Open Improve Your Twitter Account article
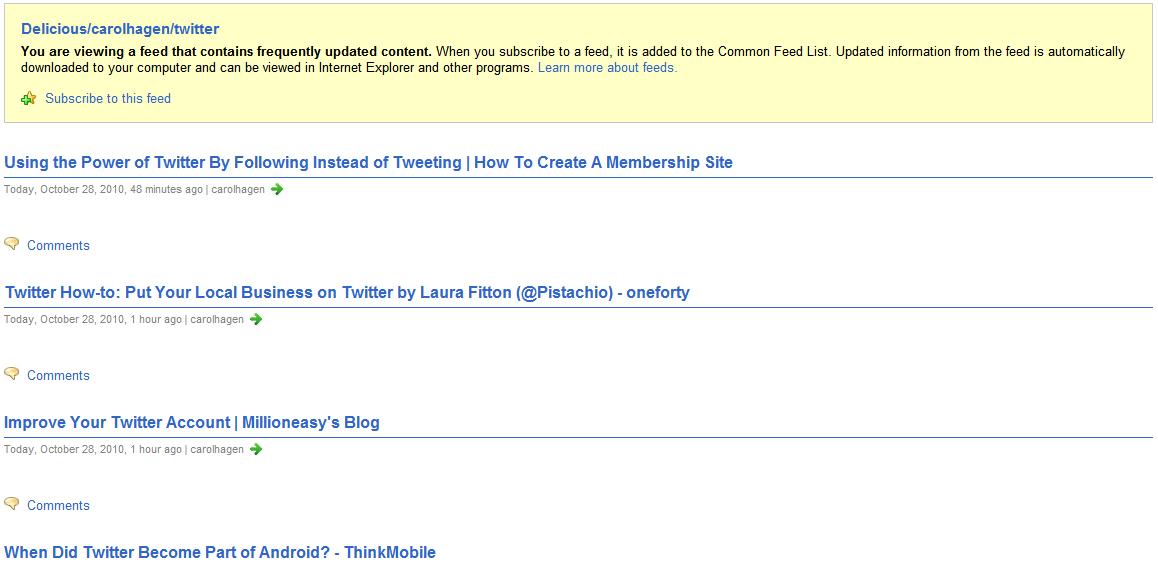Screen dimensions: 1158x562 click(192, 422)
